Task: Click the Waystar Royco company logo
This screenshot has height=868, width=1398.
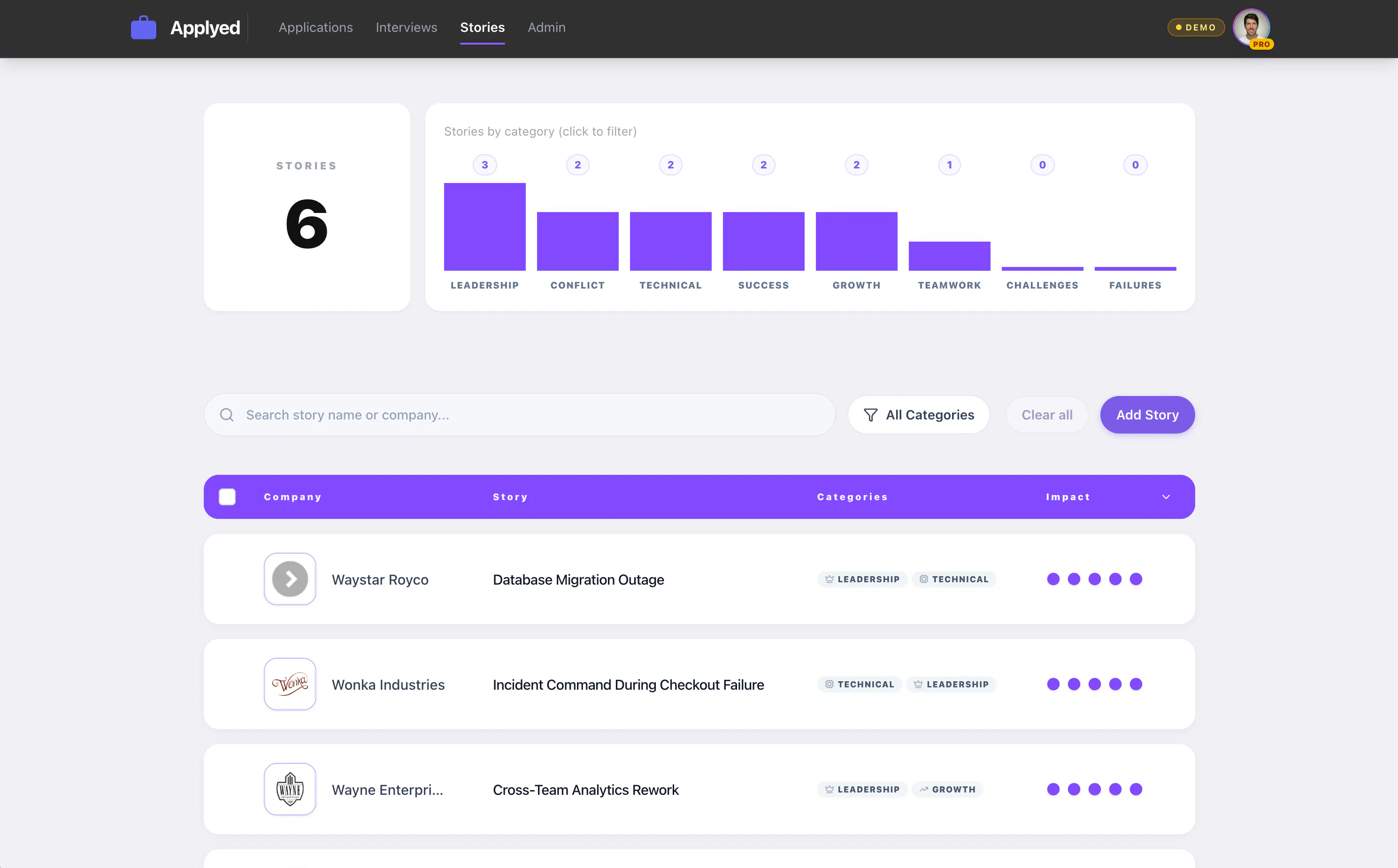Action: [290, 579]
